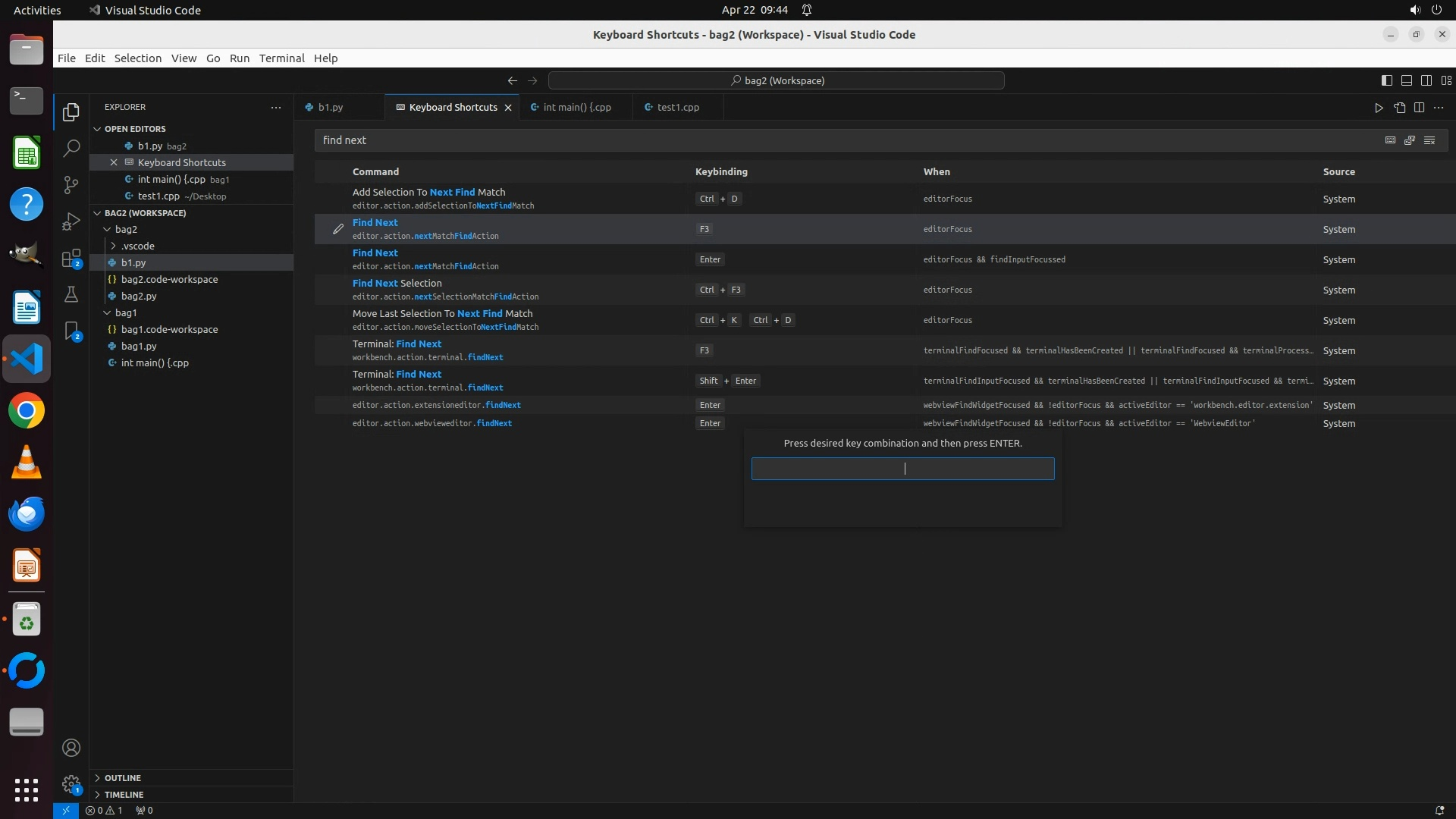Toggle Secondary Side Bar layout button
This screenshot has height=819, width=1456.
(1426, 80)
